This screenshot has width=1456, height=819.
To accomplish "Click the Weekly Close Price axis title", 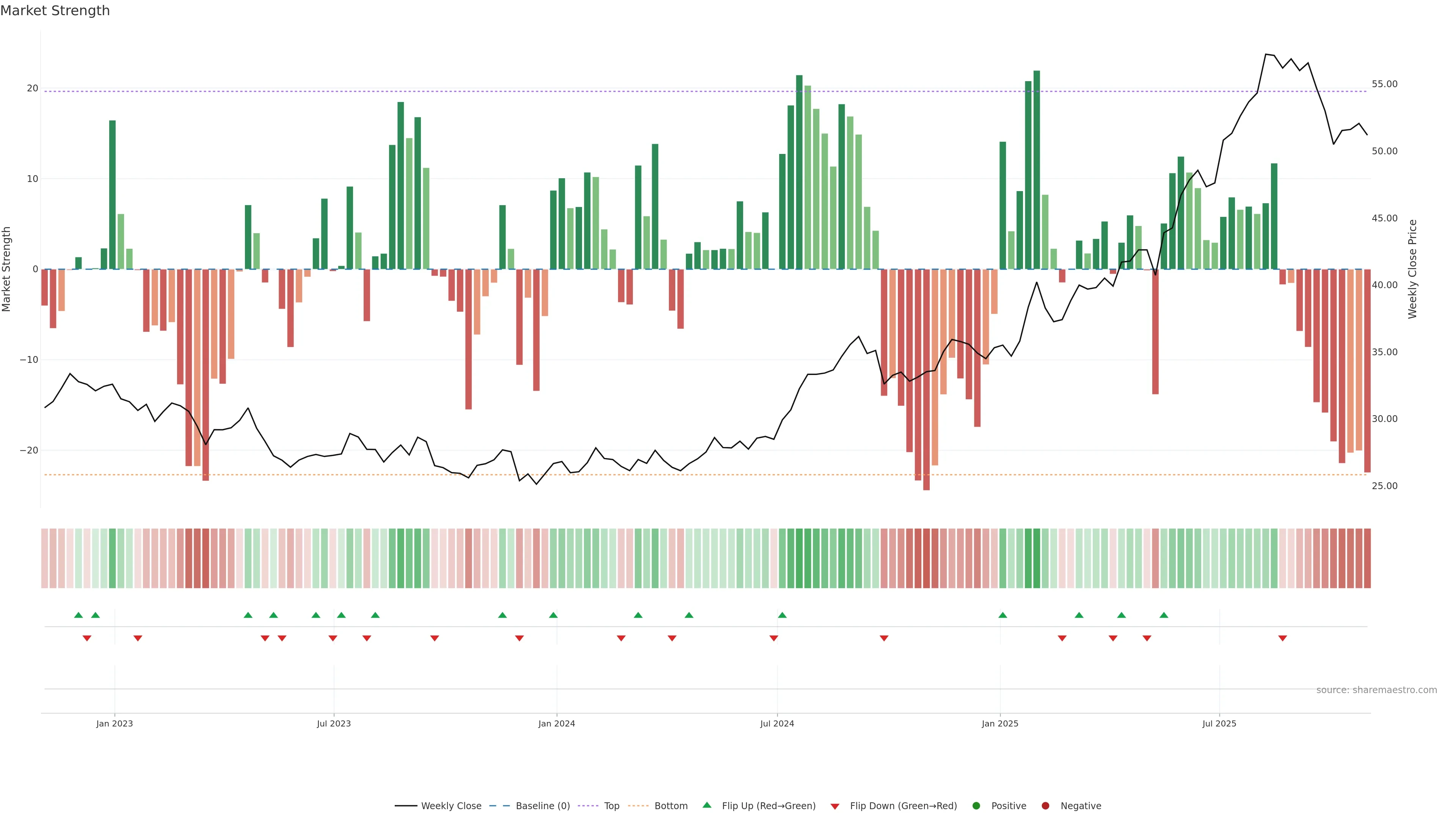I will tap(1412, 269).
